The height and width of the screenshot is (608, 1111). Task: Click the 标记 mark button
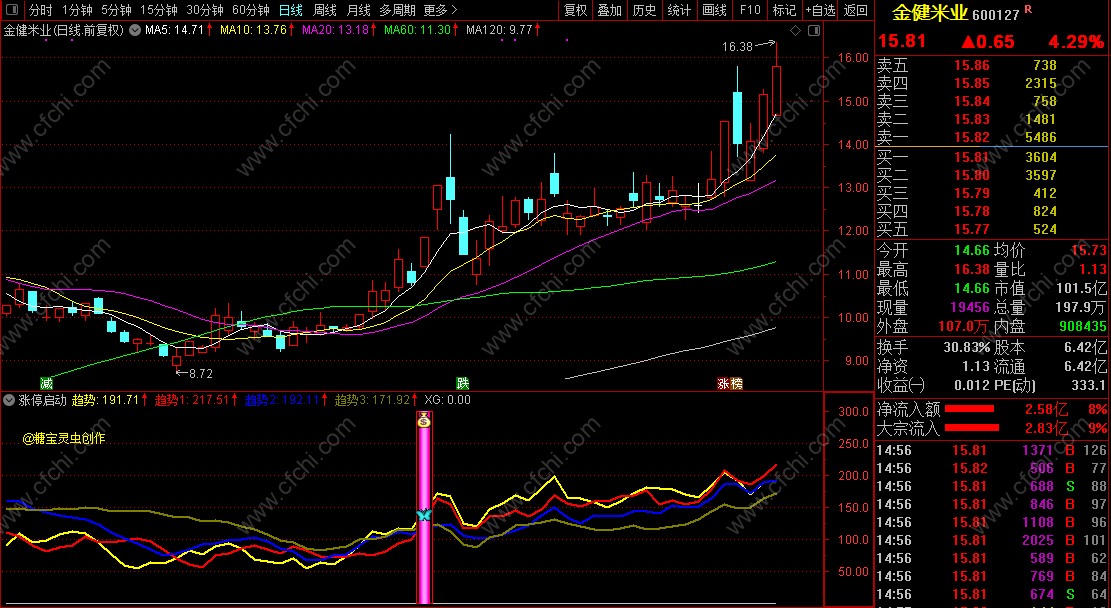pyautogui.click(x=784, y=10)
